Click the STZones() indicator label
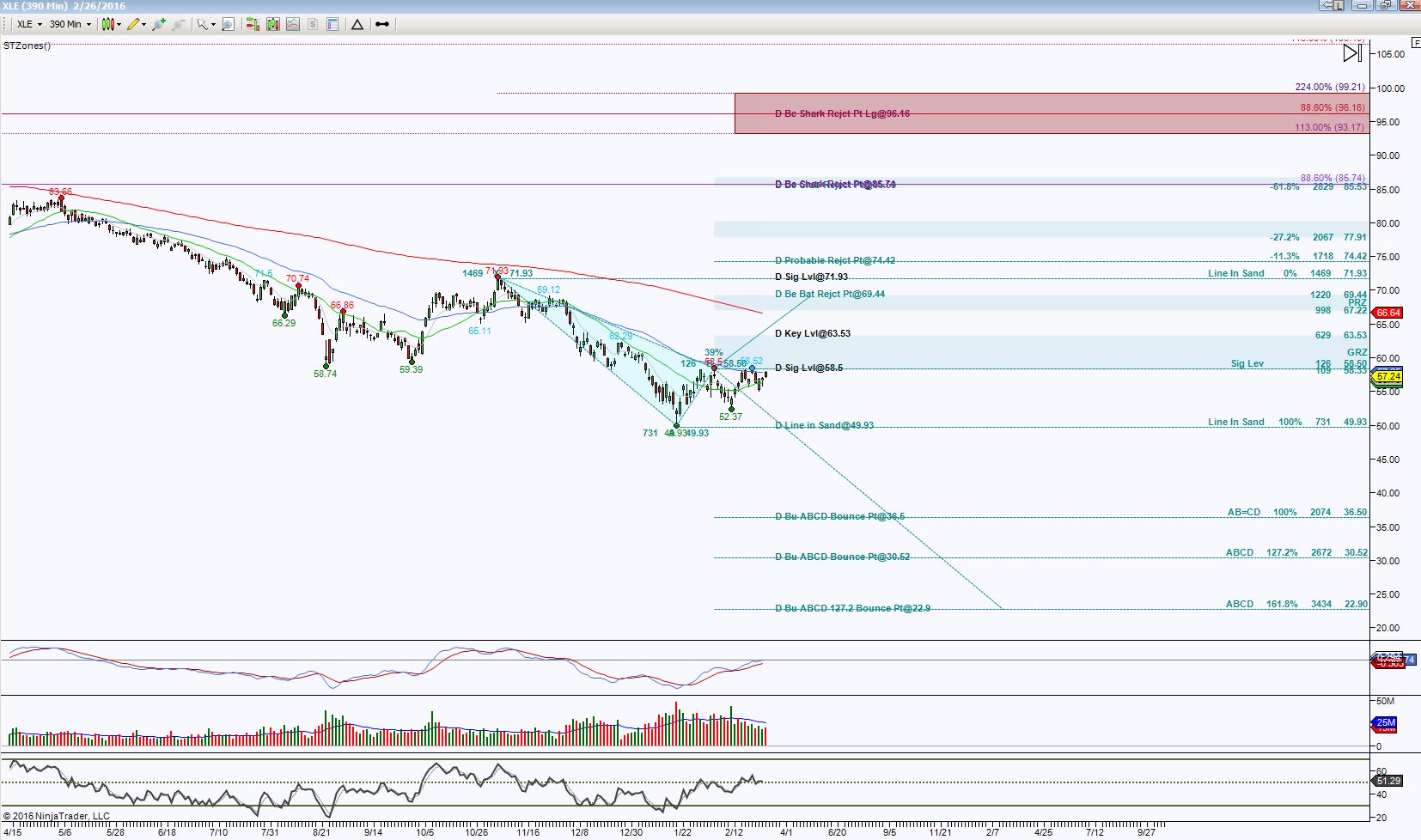Screen dimensions: 1421x840 coord(27,46)
